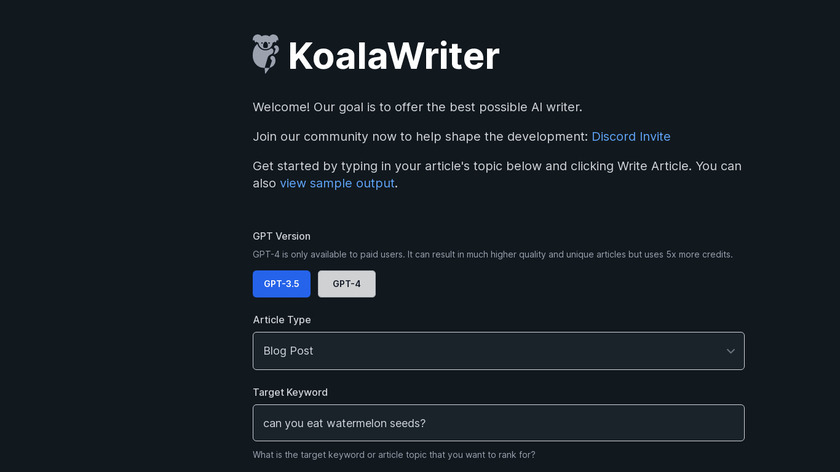The height and width of the screenshot is (472, 840).
Task: Click the selected Blog Post value
Action: point(288,351)
